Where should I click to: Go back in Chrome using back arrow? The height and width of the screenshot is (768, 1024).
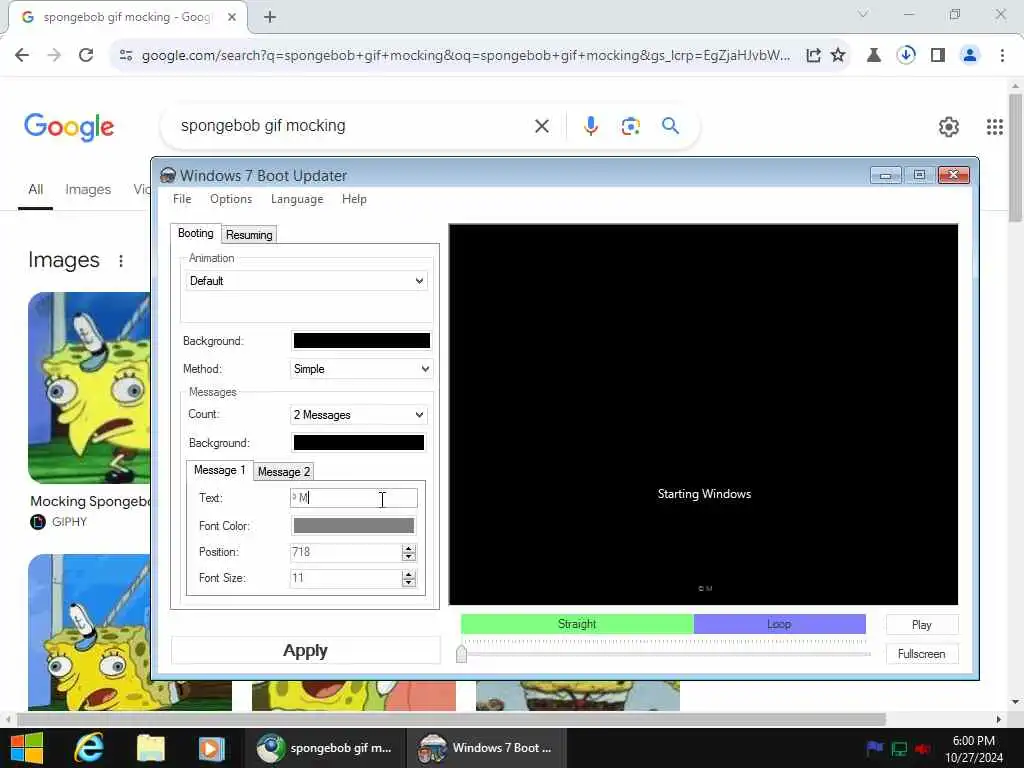point(22,56)
